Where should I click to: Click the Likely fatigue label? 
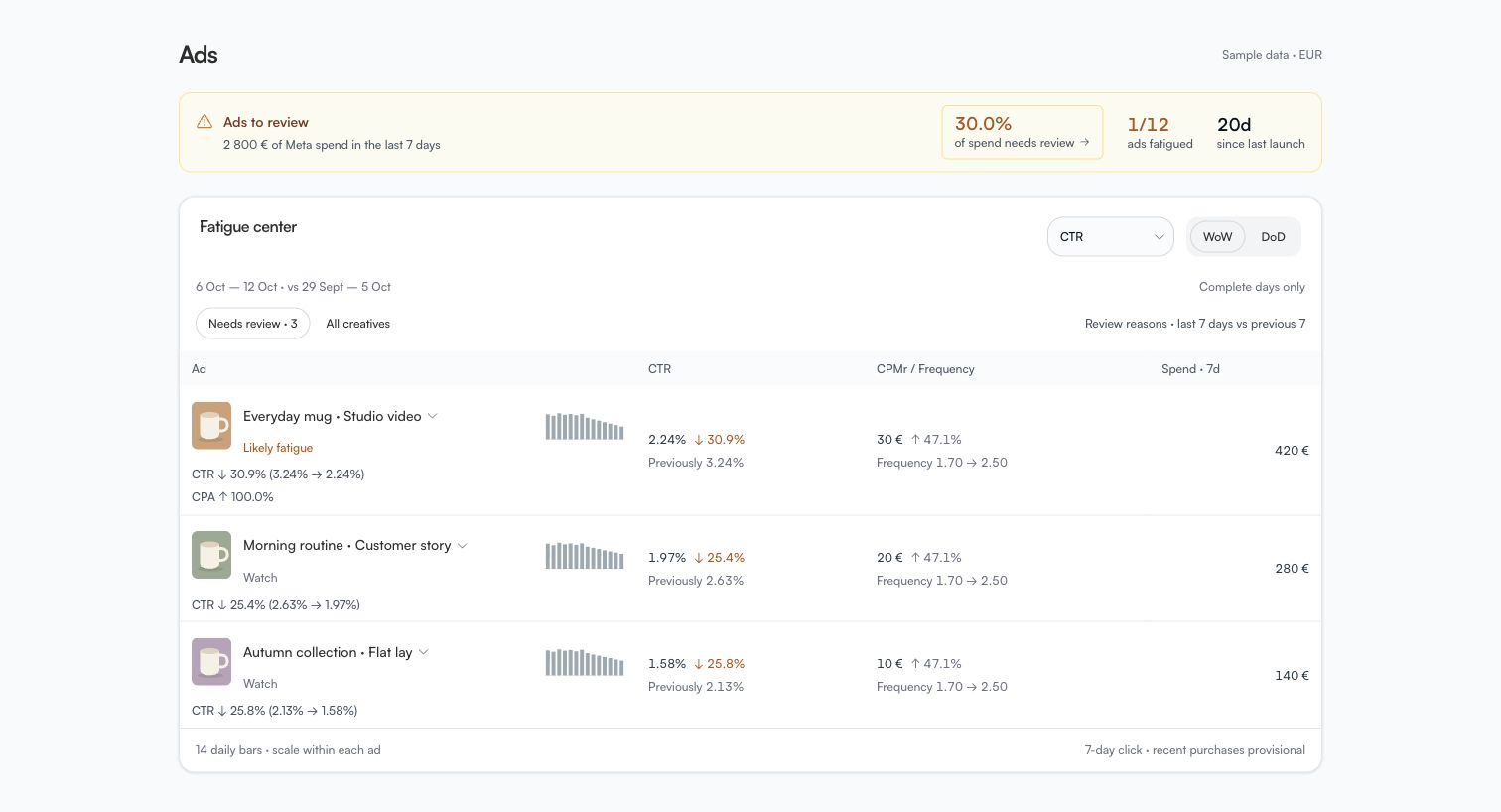tap(278, 448)
